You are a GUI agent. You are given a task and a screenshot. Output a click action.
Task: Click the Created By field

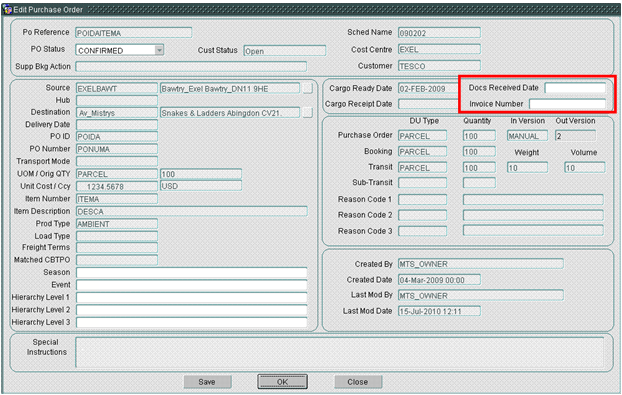(481, 264)
